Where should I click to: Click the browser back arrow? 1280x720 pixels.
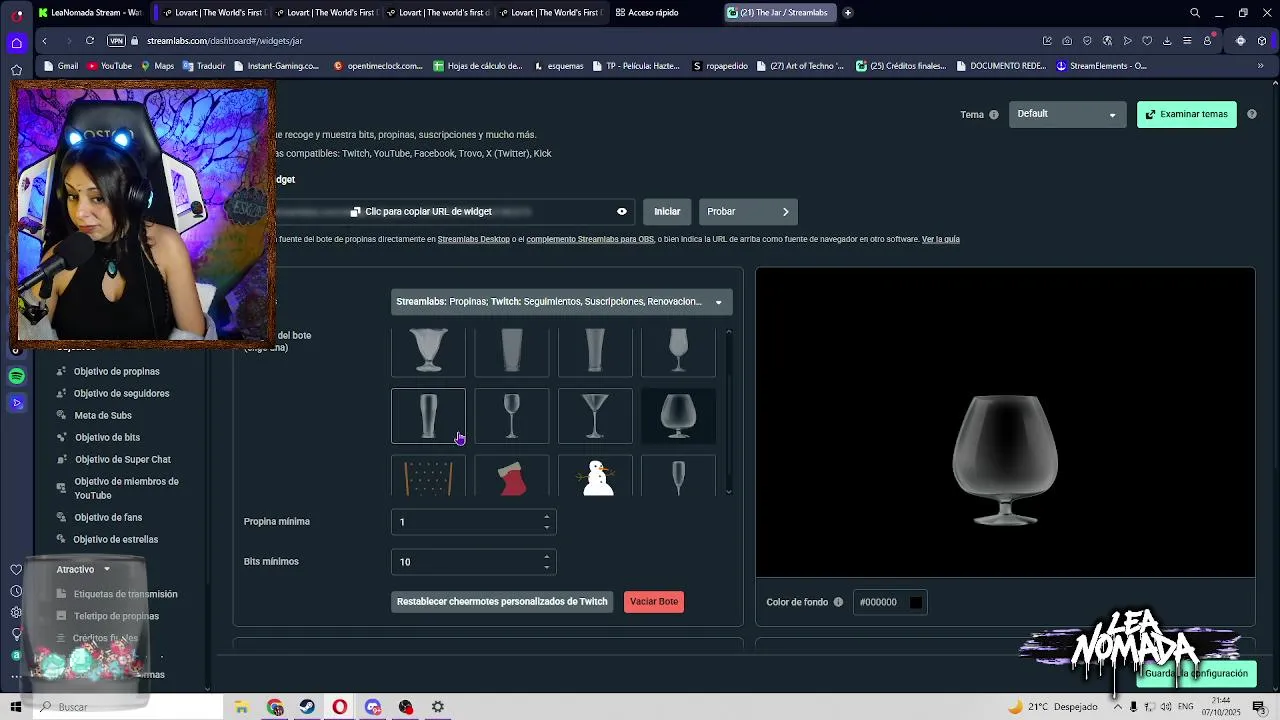(x=44, y=41)
